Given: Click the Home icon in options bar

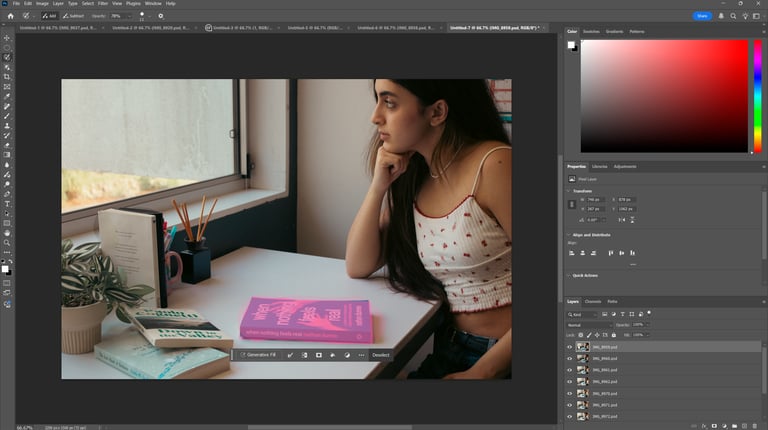Looking at the screenshot, I should pos(9,16).
